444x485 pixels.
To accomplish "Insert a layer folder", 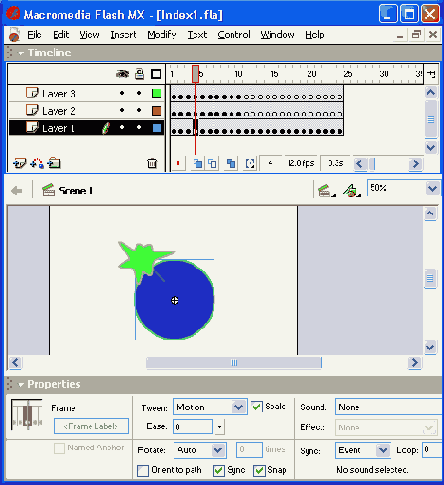I will [54, 163].
